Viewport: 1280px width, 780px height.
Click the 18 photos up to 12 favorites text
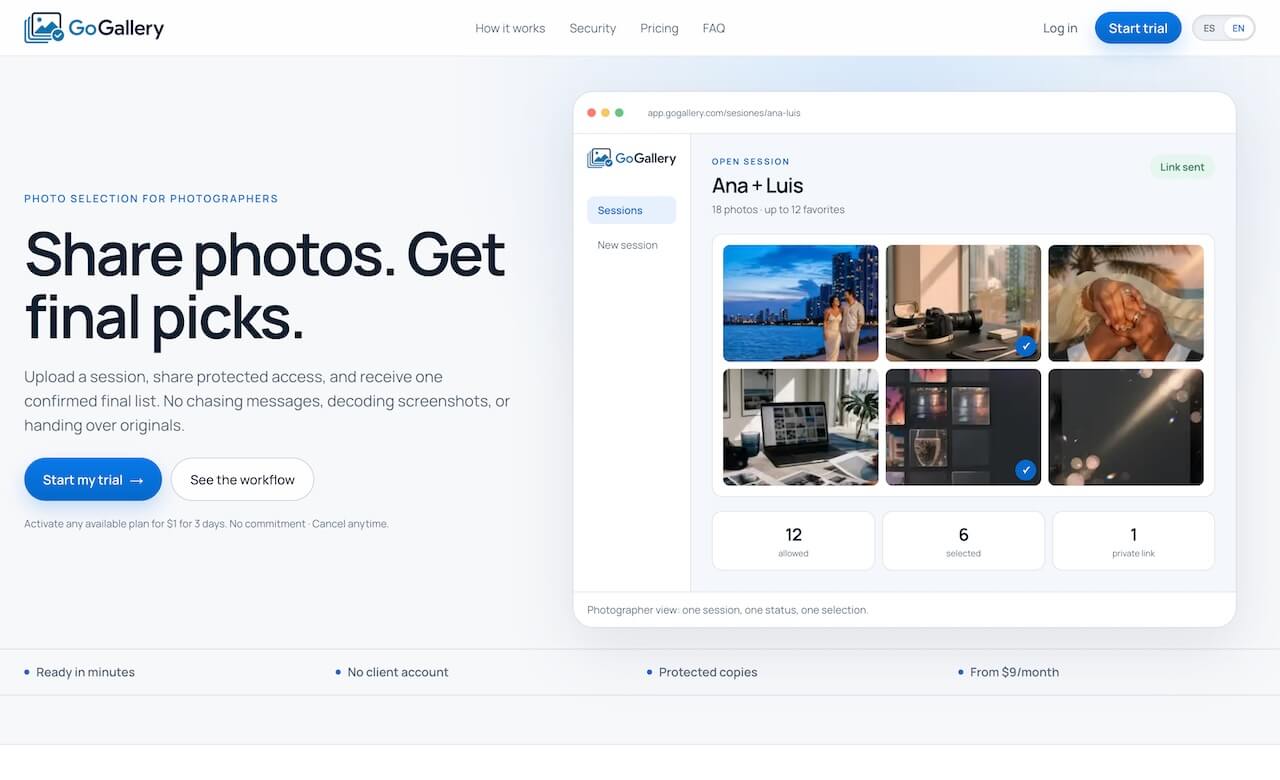tap(778, 210)
